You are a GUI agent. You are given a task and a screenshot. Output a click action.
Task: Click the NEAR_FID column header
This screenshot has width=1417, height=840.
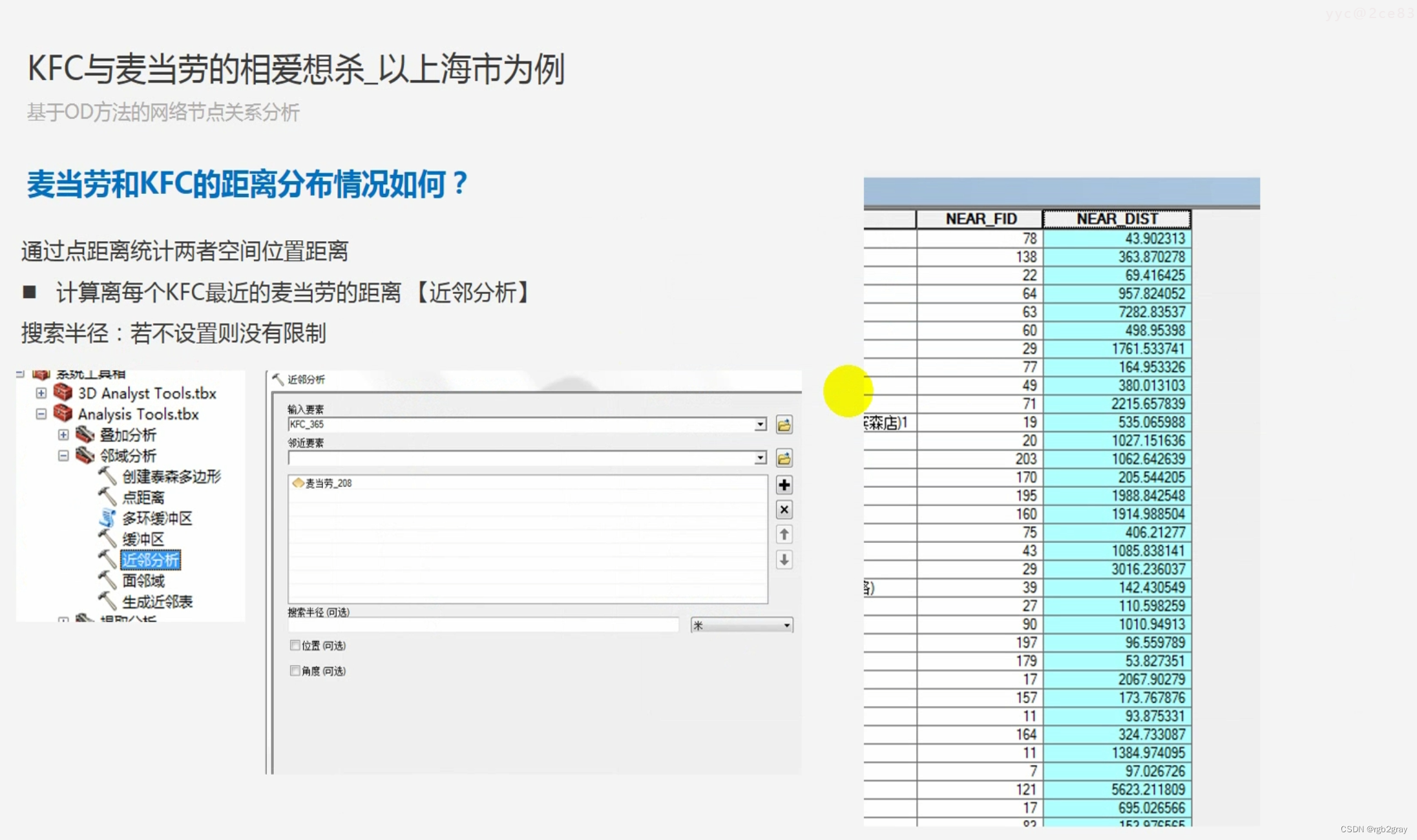coord(980,219)
